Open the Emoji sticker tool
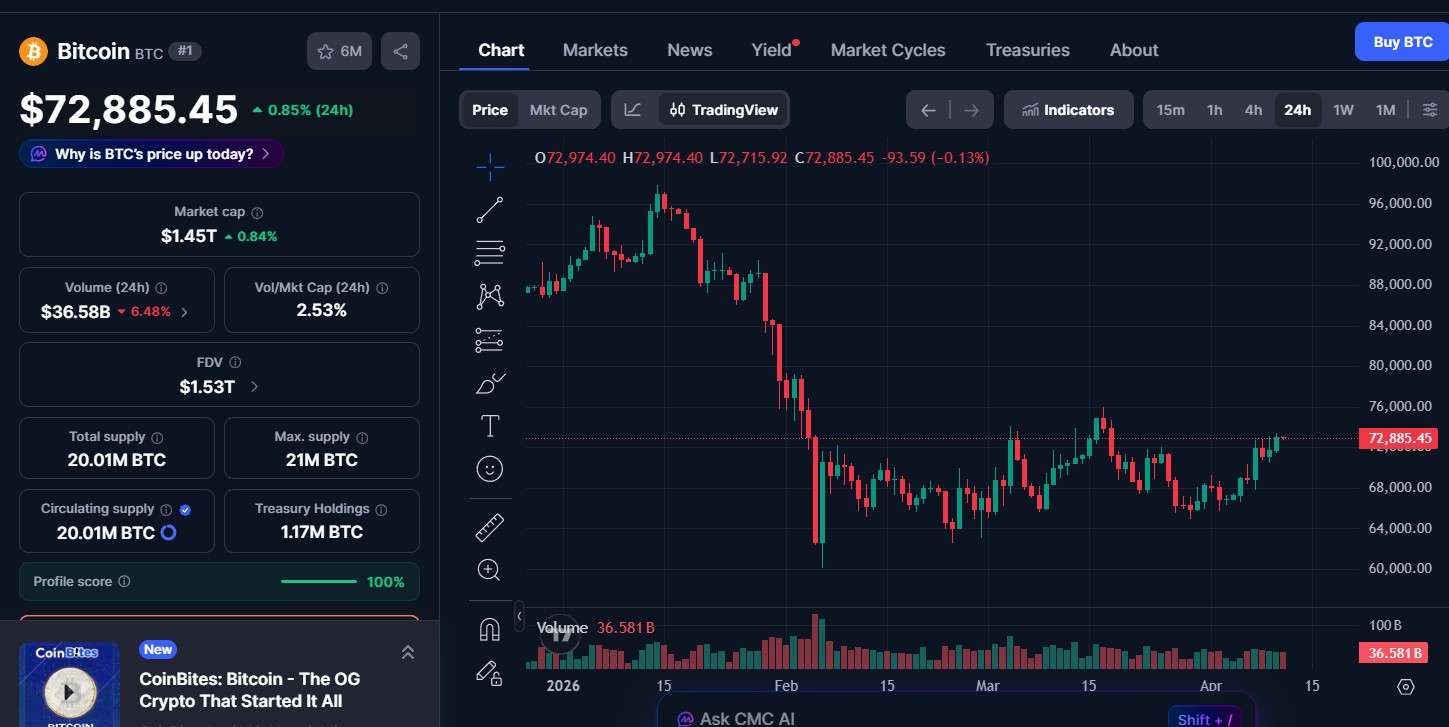Image resolution: width=1449 pixels, height=727 pixels. coord(489,468)
